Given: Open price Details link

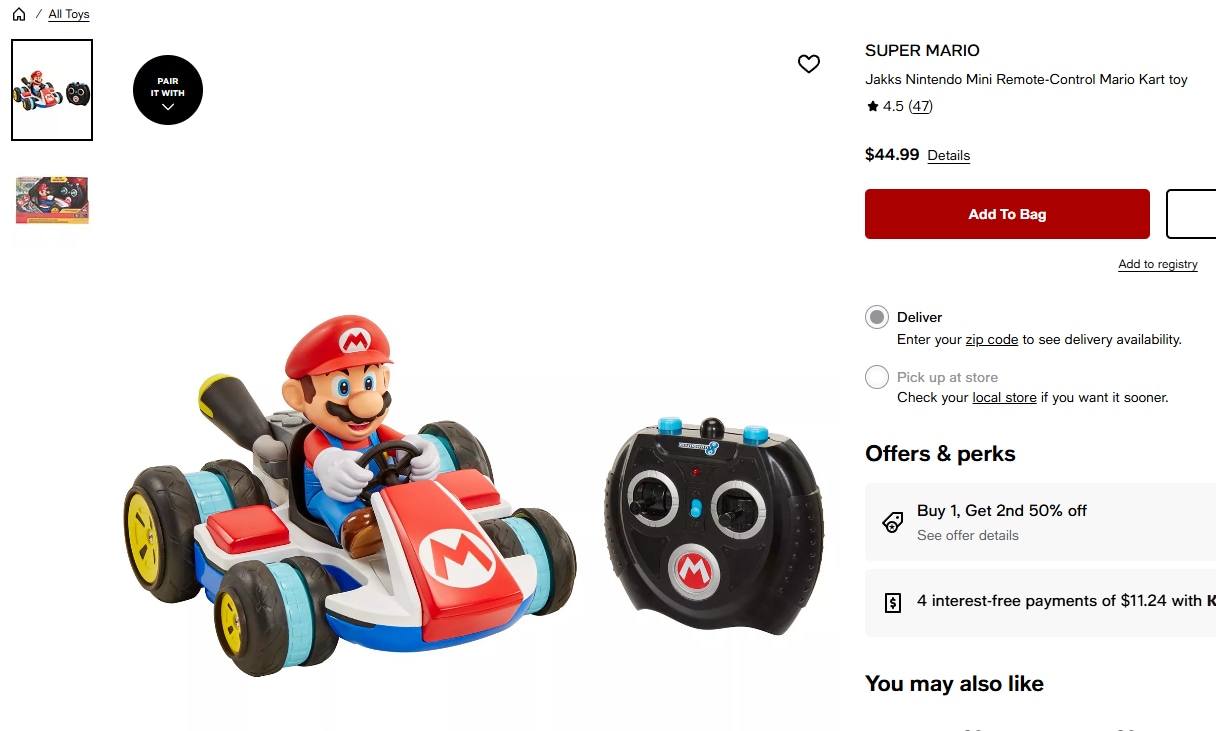Looking at the screenshot, I should [x=948, y=155].
